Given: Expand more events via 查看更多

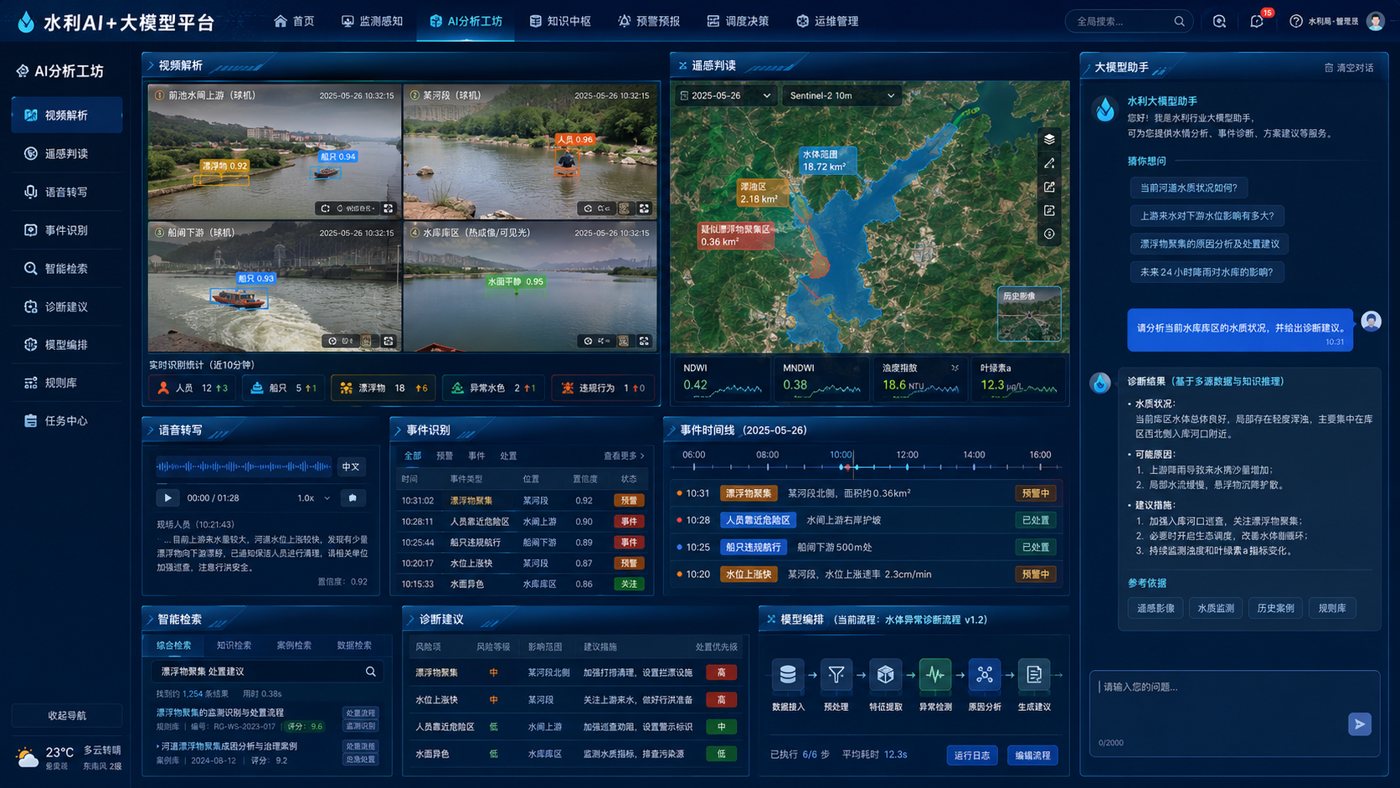Looking at the screenshot, I should pyautogui.click(x=624, y=456).
